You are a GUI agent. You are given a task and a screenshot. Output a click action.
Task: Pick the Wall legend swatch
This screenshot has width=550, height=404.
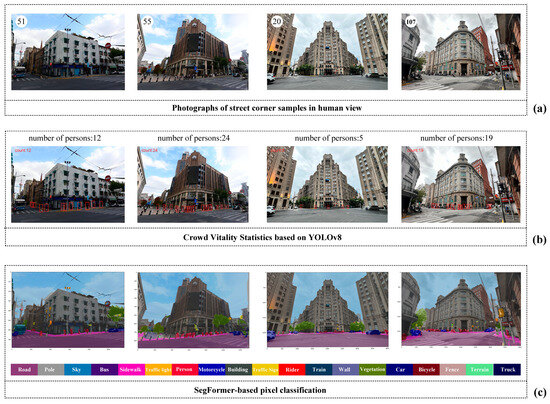pyautogui.click(x=346, y=370)
